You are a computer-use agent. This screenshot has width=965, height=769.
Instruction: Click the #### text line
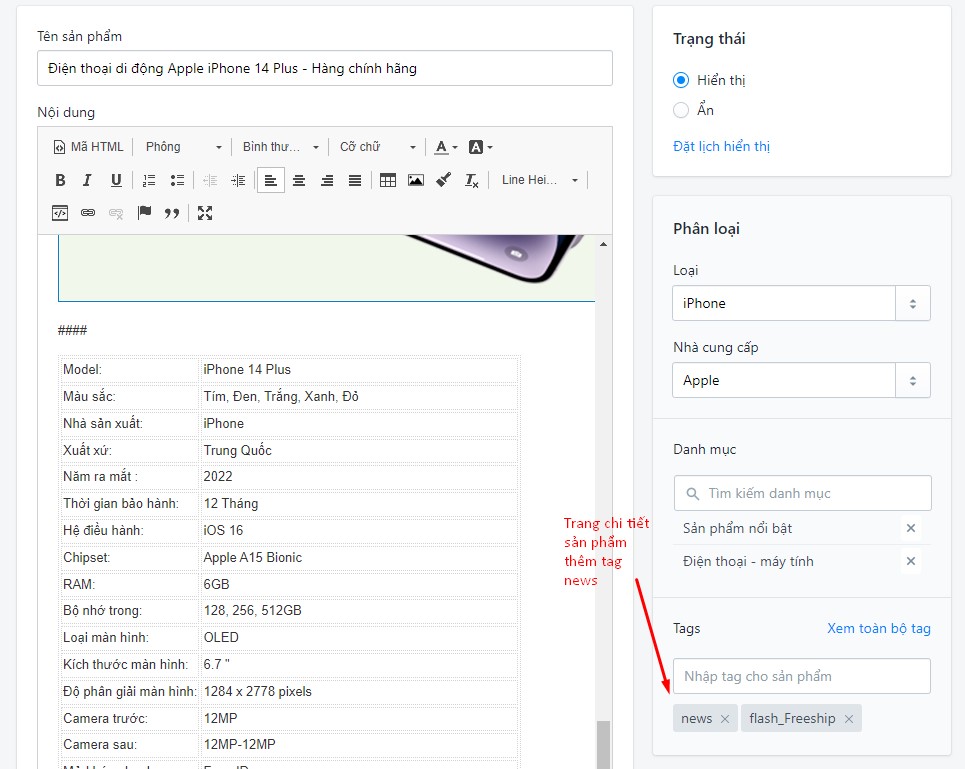73,330
